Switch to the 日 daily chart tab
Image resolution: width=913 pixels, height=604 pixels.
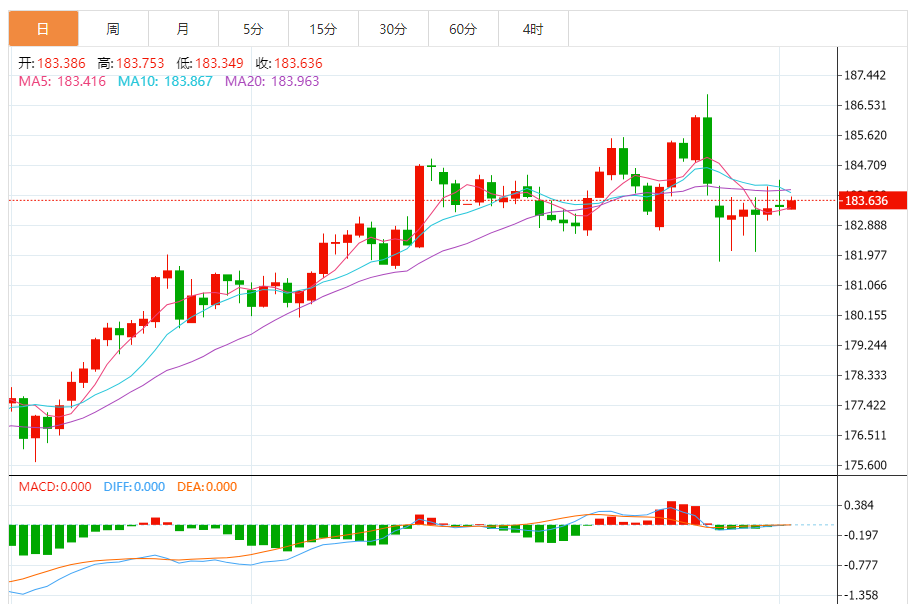pos(43,29)
